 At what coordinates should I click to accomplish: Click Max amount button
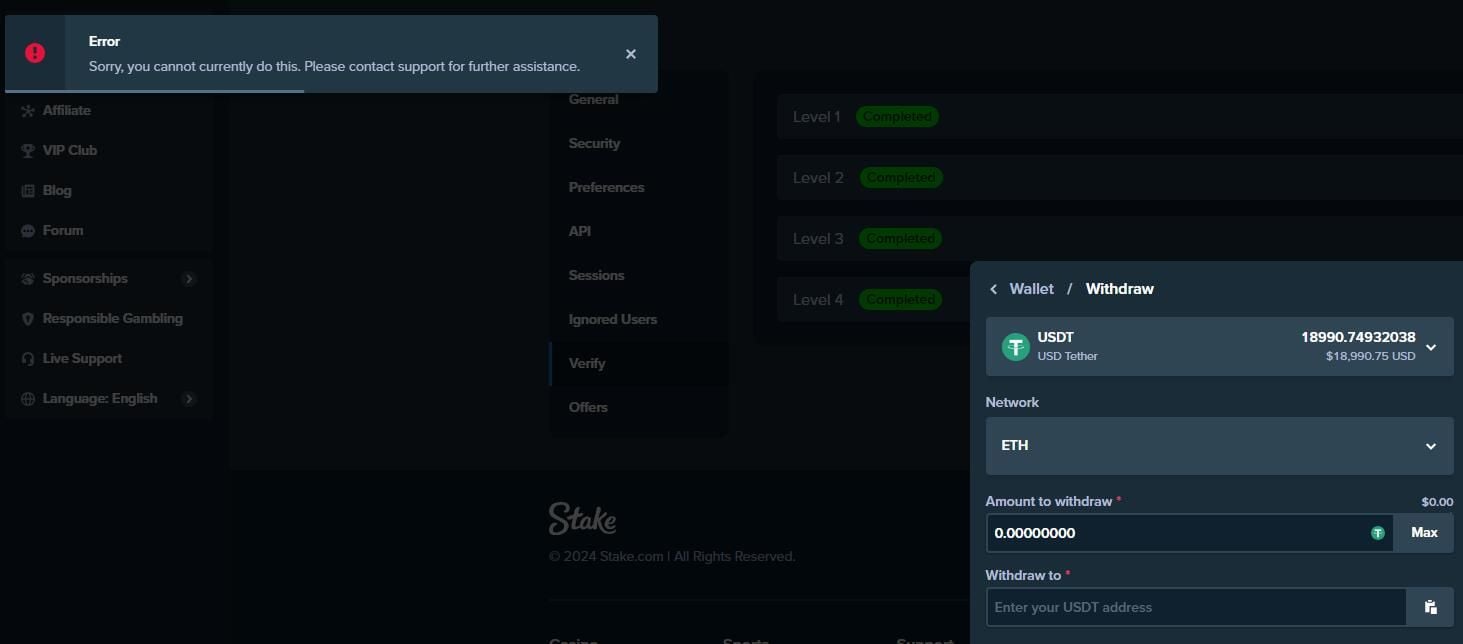coord(1424,533)
